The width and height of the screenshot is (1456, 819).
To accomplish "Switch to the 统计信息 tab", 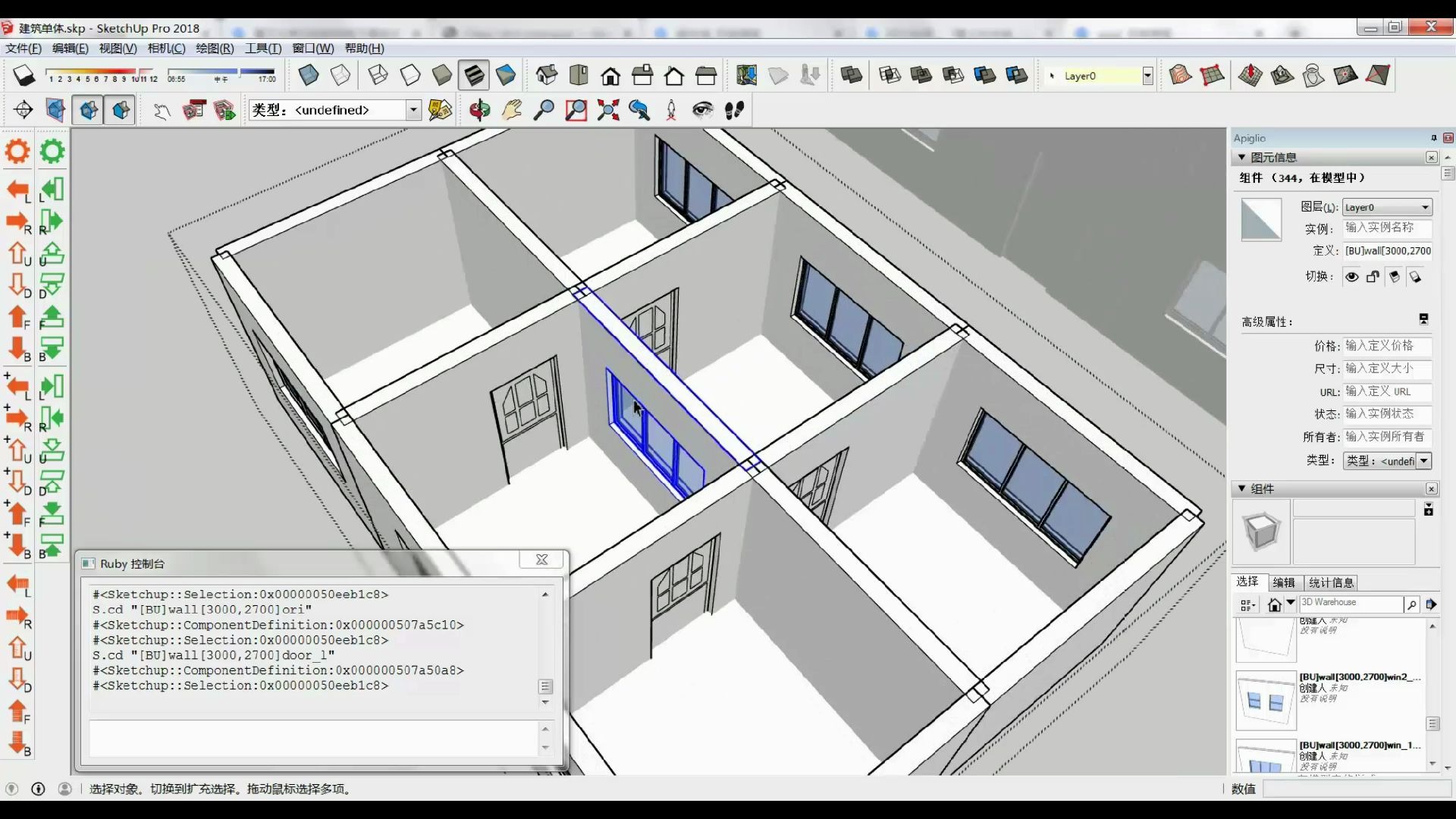I will pos(1331,582).
